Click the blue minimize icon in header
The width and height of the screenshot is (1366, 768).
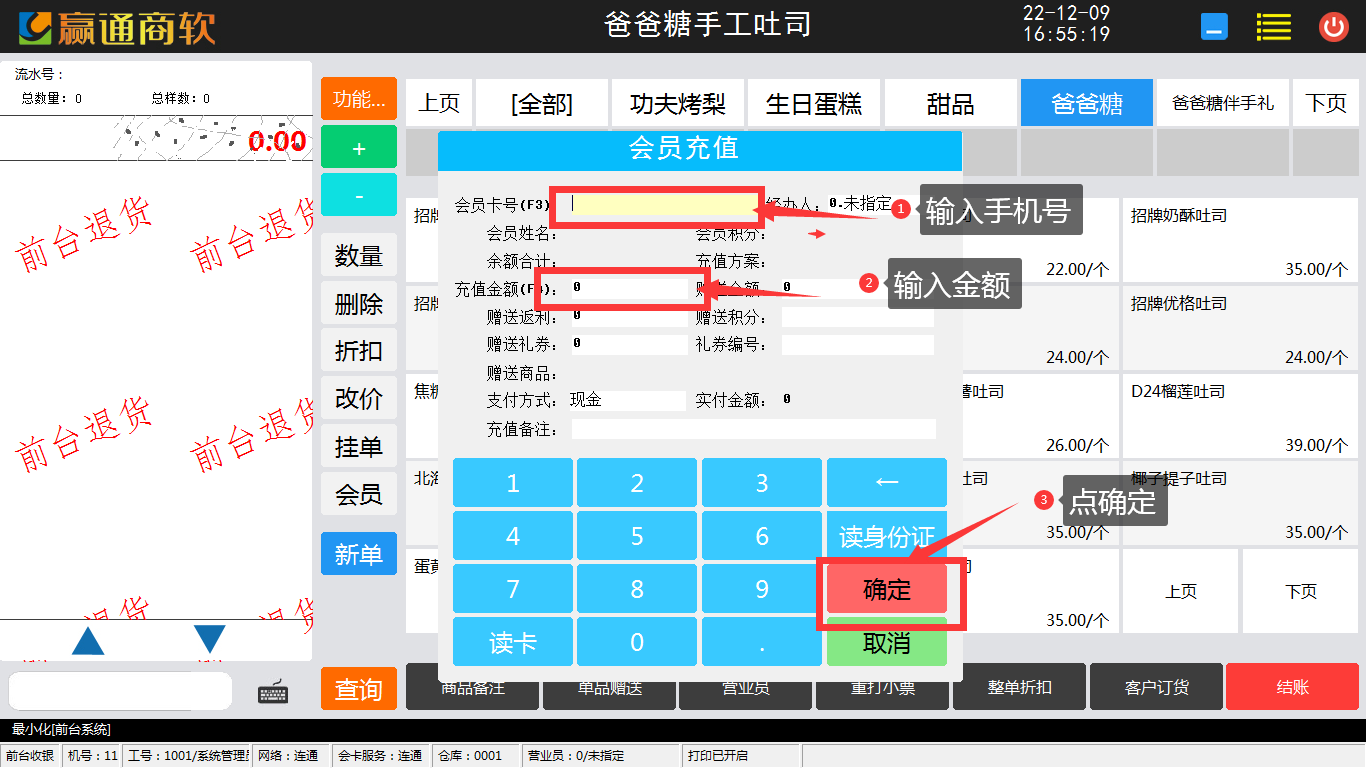[1215, 27]
